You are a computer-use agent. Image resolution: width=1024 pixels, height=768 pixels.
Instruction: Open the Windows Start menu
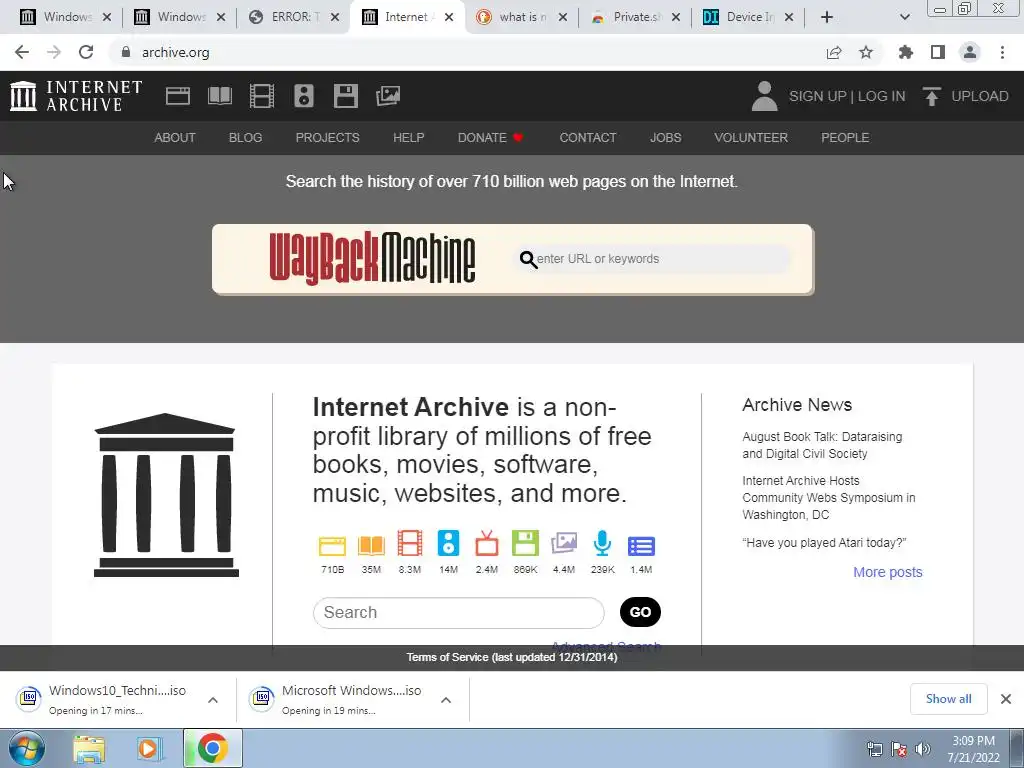click(x=27, y=748)
